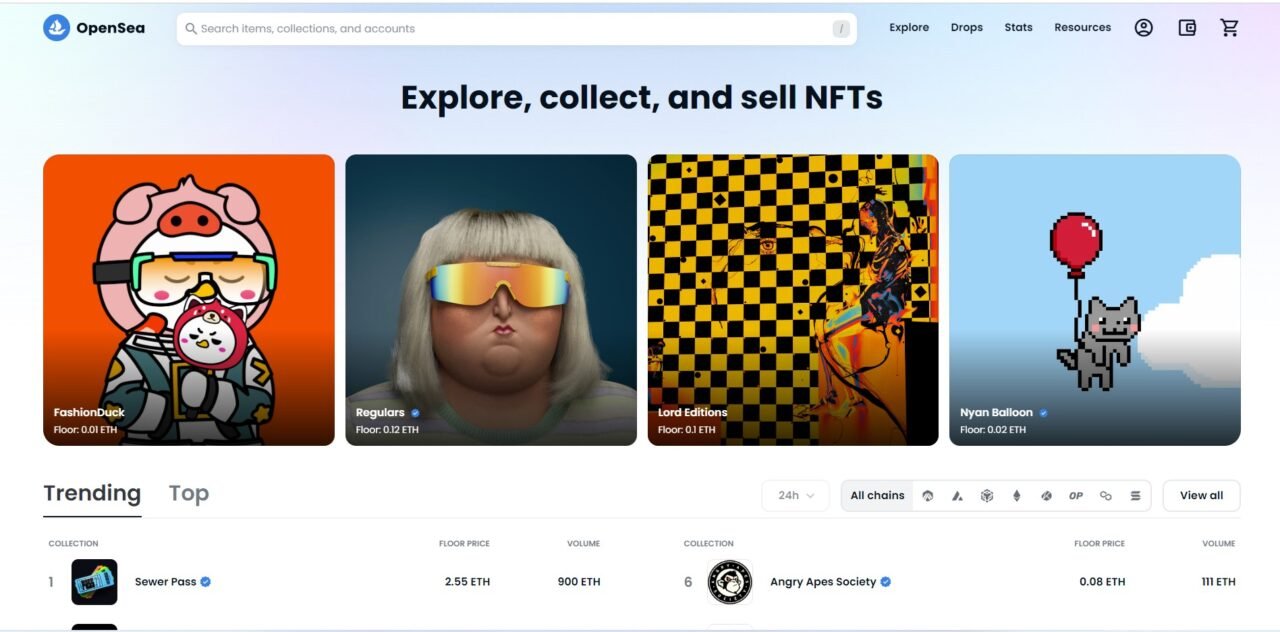Filter by Optimism OP chain icon
The height and width of the screenshot is (632, 1280).
[x=1076, y=496]
